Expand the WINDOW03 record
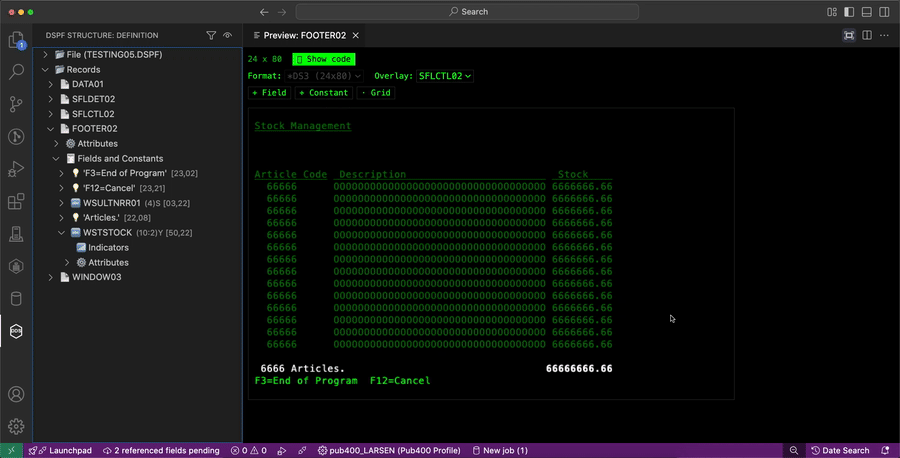 pyautogui.click(x=51, y=277)
